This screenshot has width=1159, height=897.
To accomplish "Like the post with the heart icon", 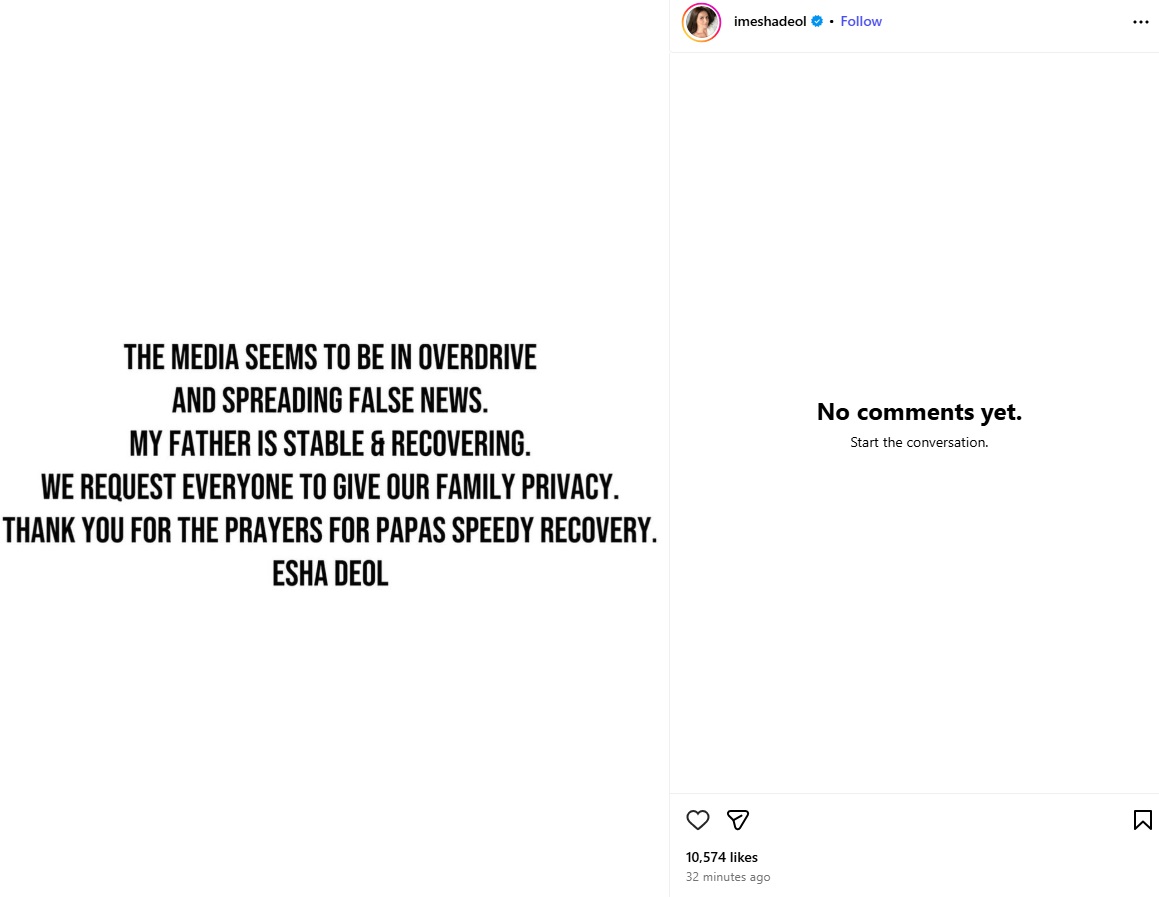I will 698,820.
